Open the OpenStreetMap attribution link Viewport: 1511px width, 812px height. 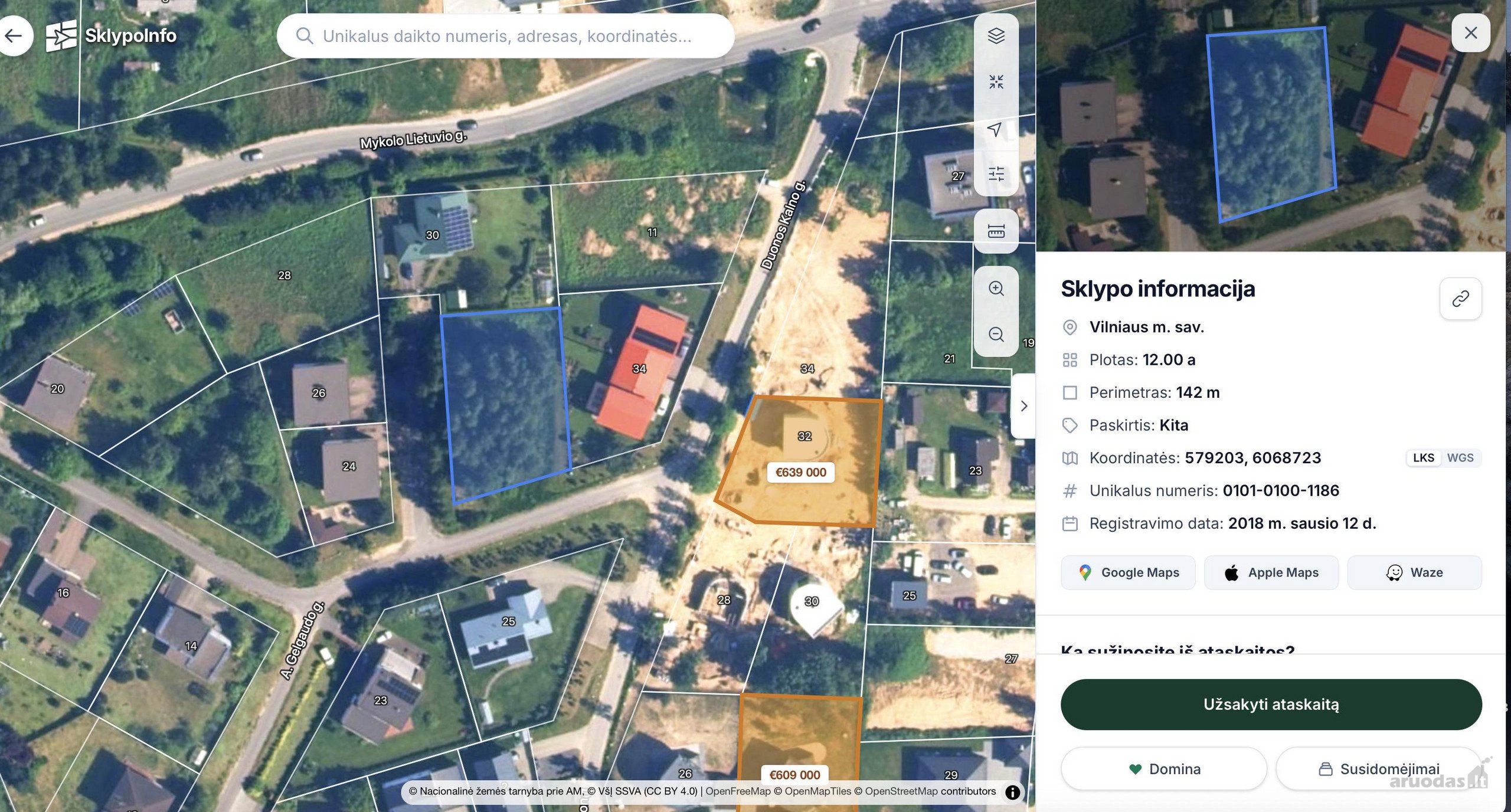click(901, 791)
